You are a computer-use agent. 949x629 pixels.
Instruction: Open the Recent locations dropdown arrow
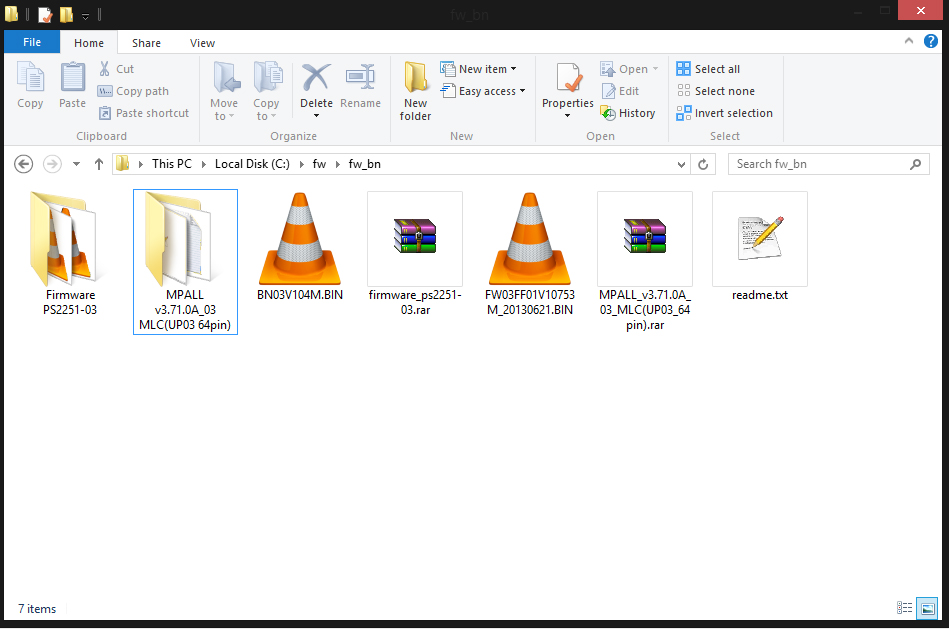[x=76, y=164]
